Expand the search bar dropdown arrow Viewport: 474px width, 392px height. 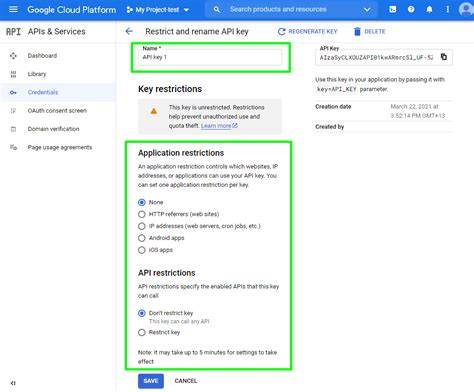(367, 10)
